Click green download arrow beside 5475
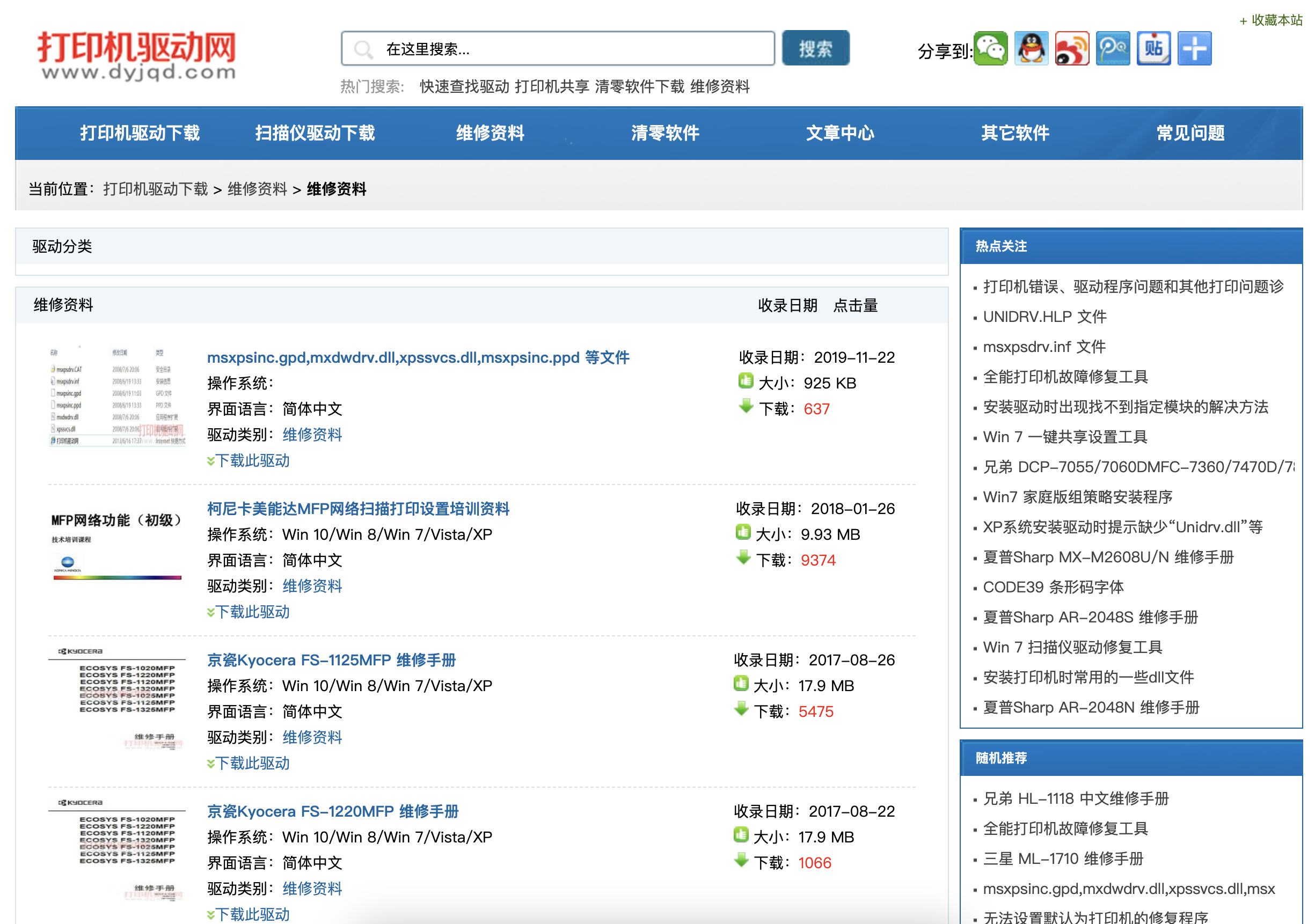The image size is (1315, 924). (x=741, y=709)
